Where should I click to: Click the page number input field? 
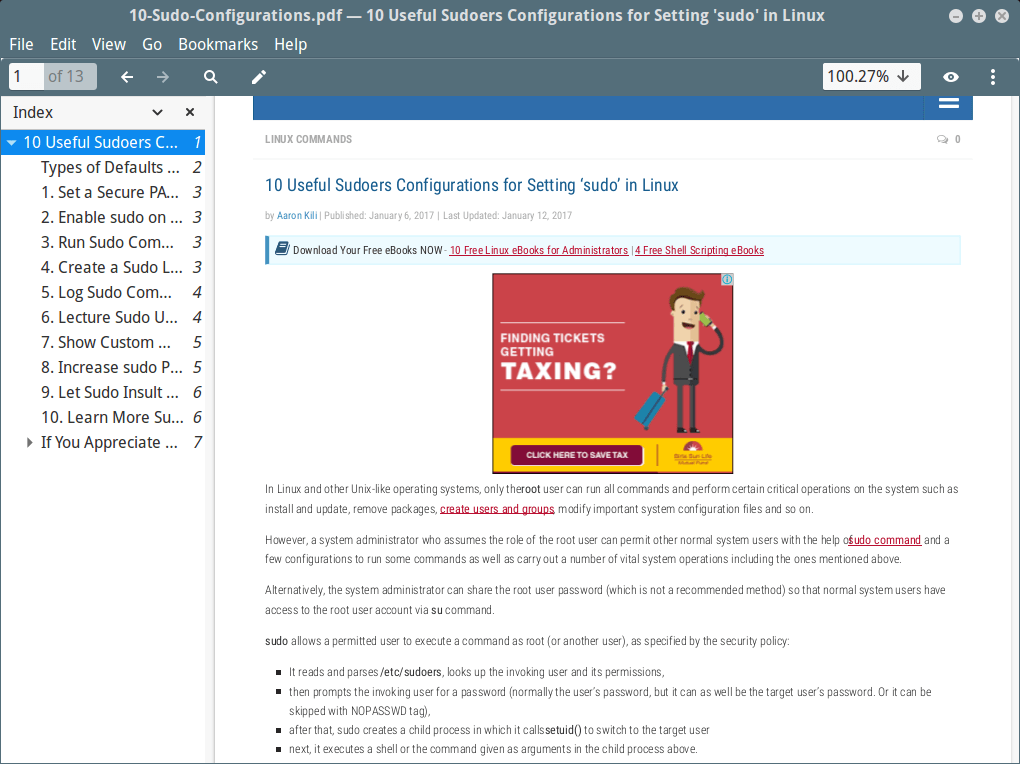click(x=20, y=76)
